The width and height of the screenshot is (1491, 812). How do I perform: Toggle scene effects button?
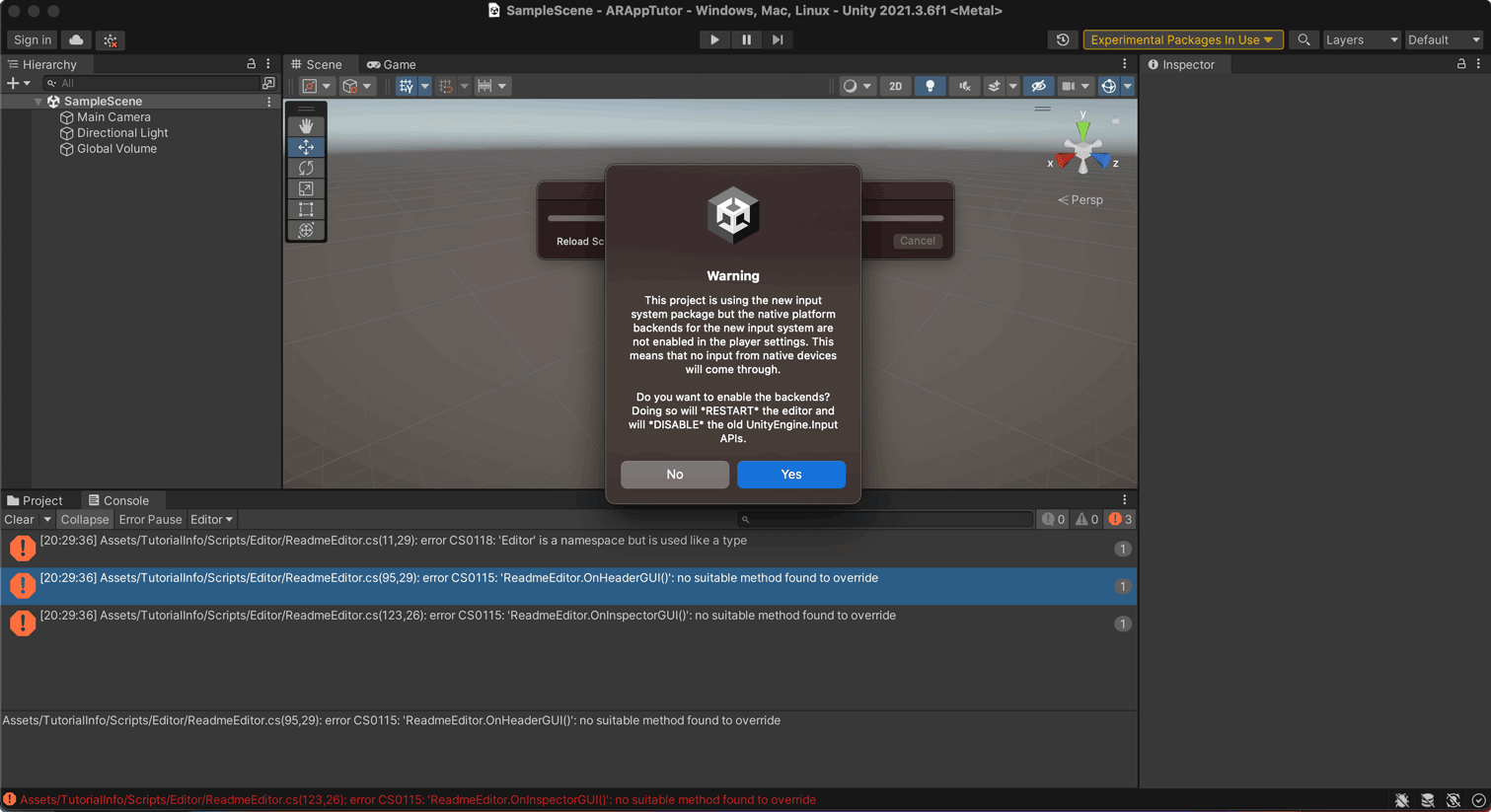tap(994, 86)
